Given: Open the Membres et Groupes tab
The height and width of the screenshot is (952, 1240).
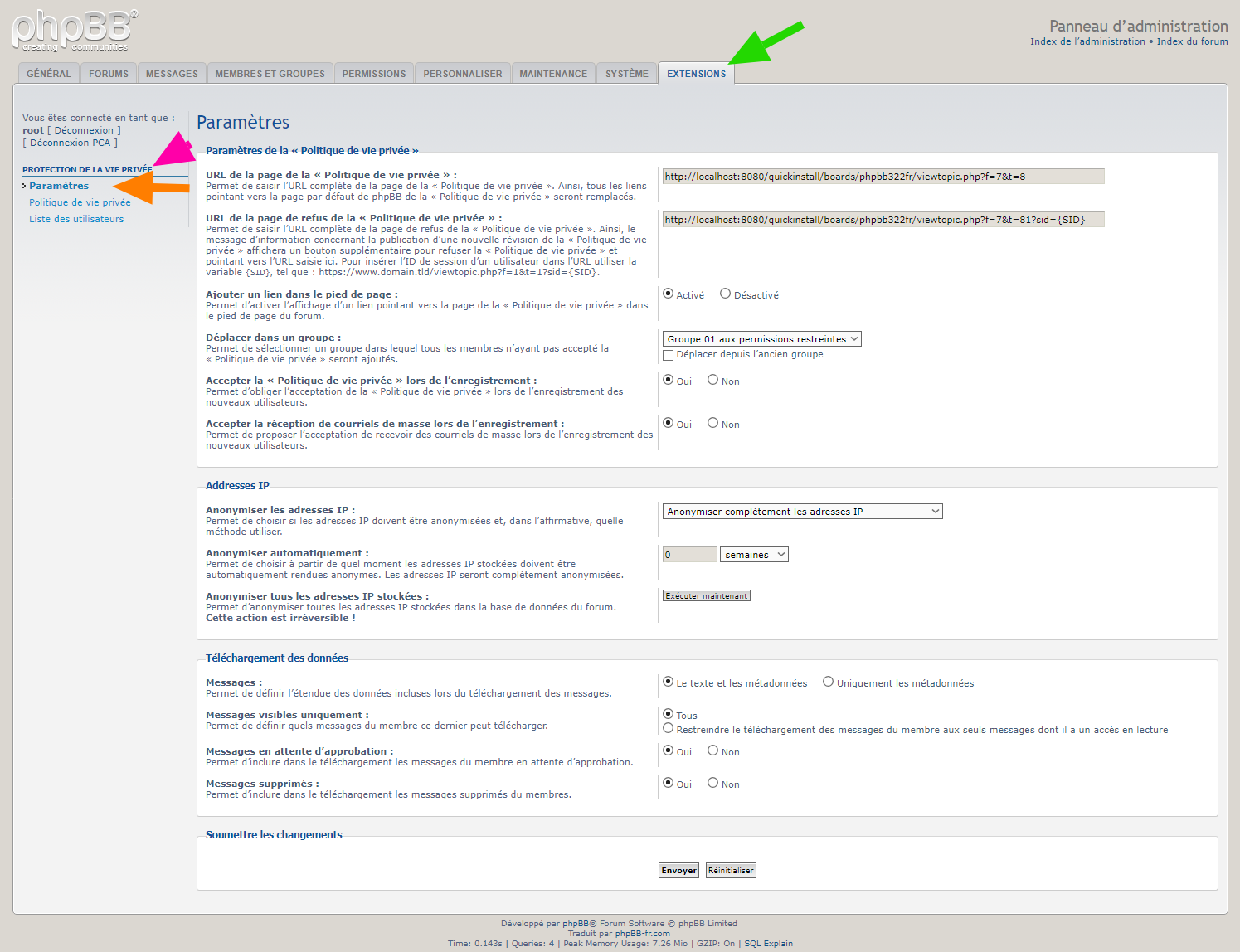Looking at the screenshot, I should tap(270, 74).
